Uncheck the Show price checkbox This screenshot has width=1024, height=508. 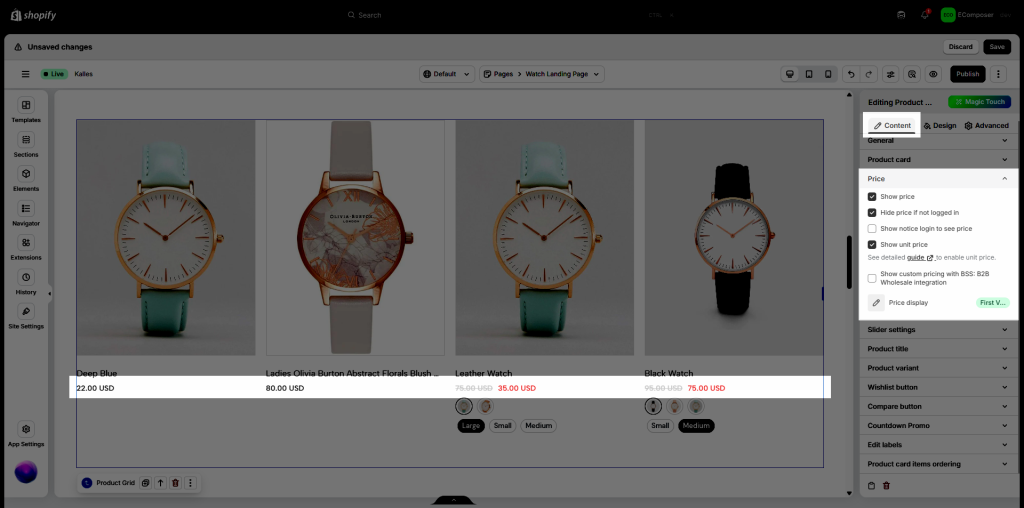872,197
